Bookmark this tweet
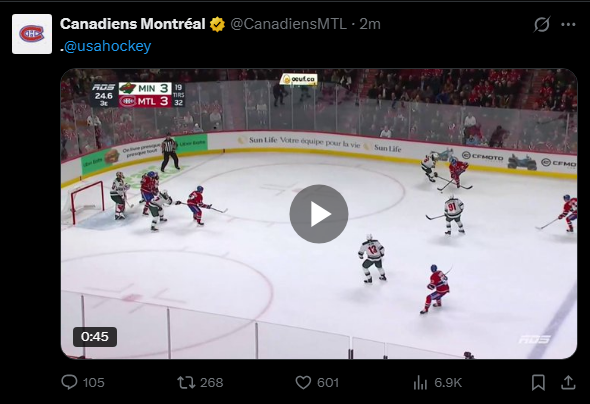This screenshot has width=590, height=404. 538,383
